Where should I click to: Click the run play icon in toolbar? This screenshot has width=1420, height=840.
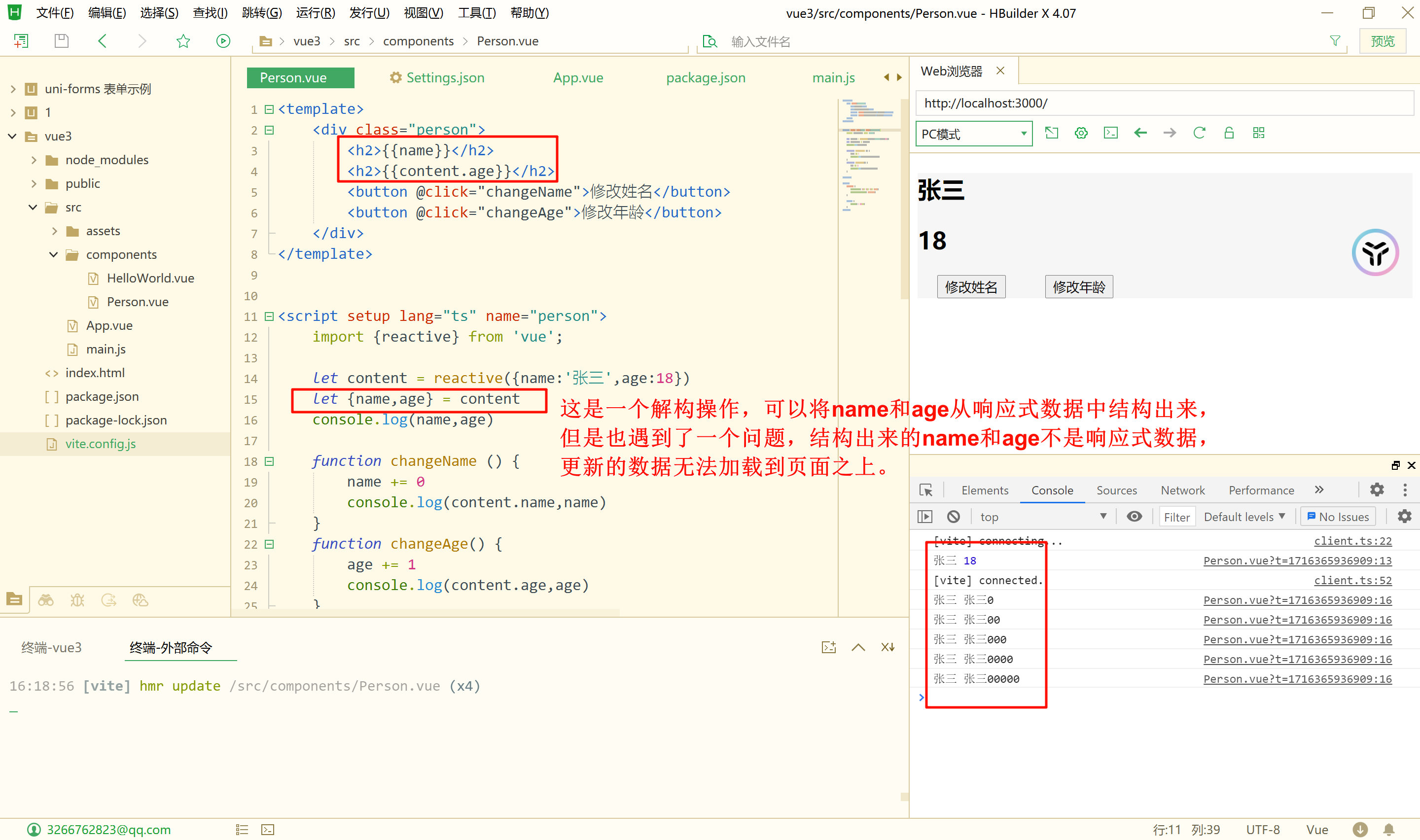[x=223, y=41]
